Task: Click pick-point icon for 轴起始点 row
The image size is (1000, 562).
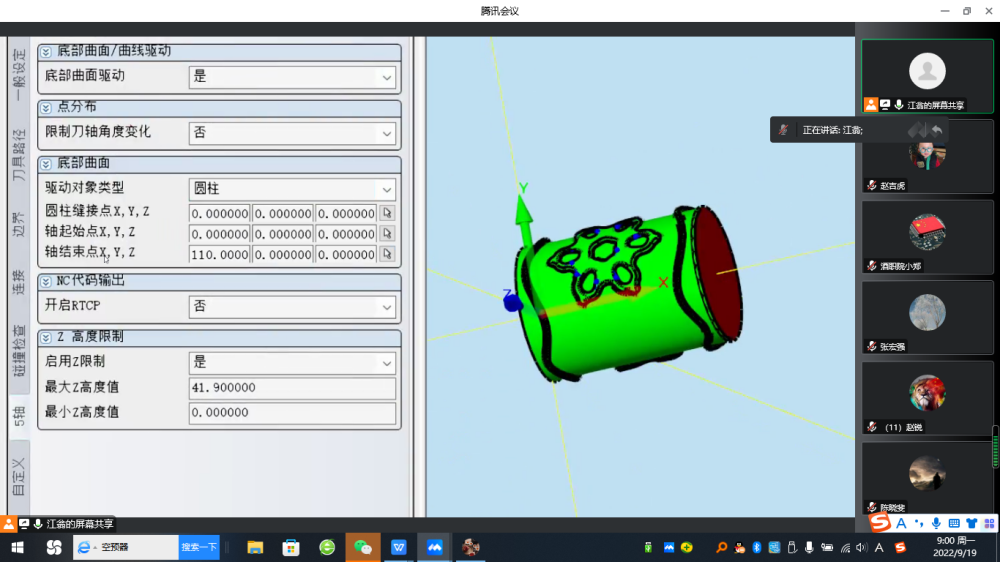Action: (x=387, y=234)
